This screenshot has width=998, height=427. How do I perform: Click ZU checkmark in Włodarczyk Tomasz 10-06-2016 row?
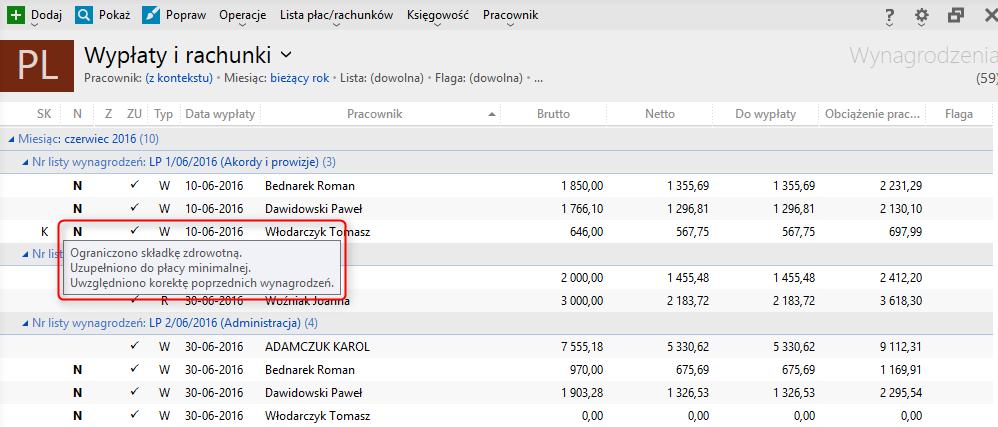(134, 232)
